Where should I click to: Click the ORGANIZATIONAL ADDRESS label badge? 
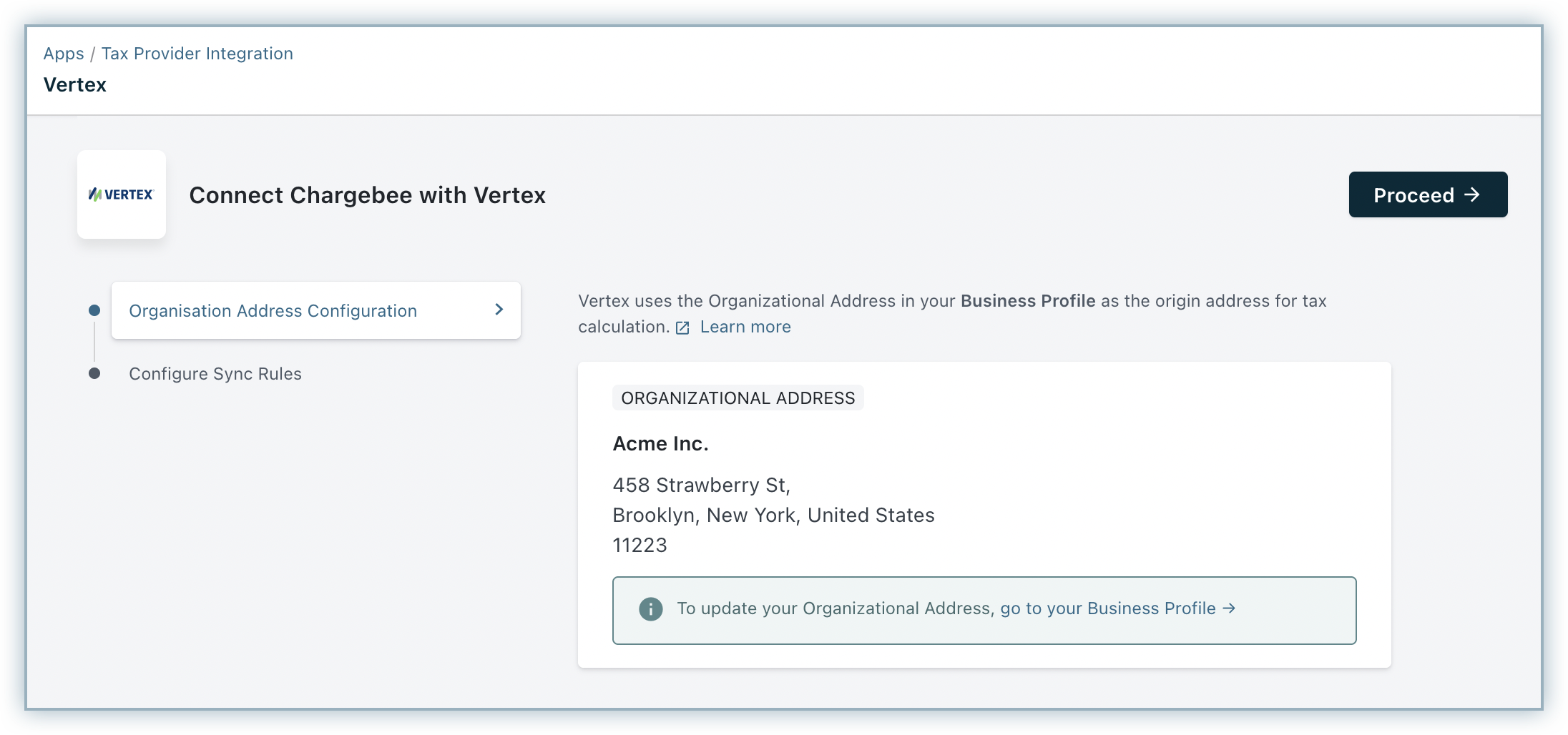point(738,398)
